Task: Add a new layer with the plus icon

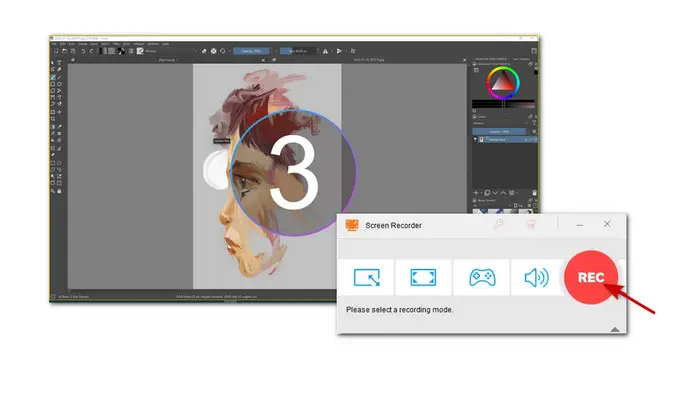Action: (476, 193)
